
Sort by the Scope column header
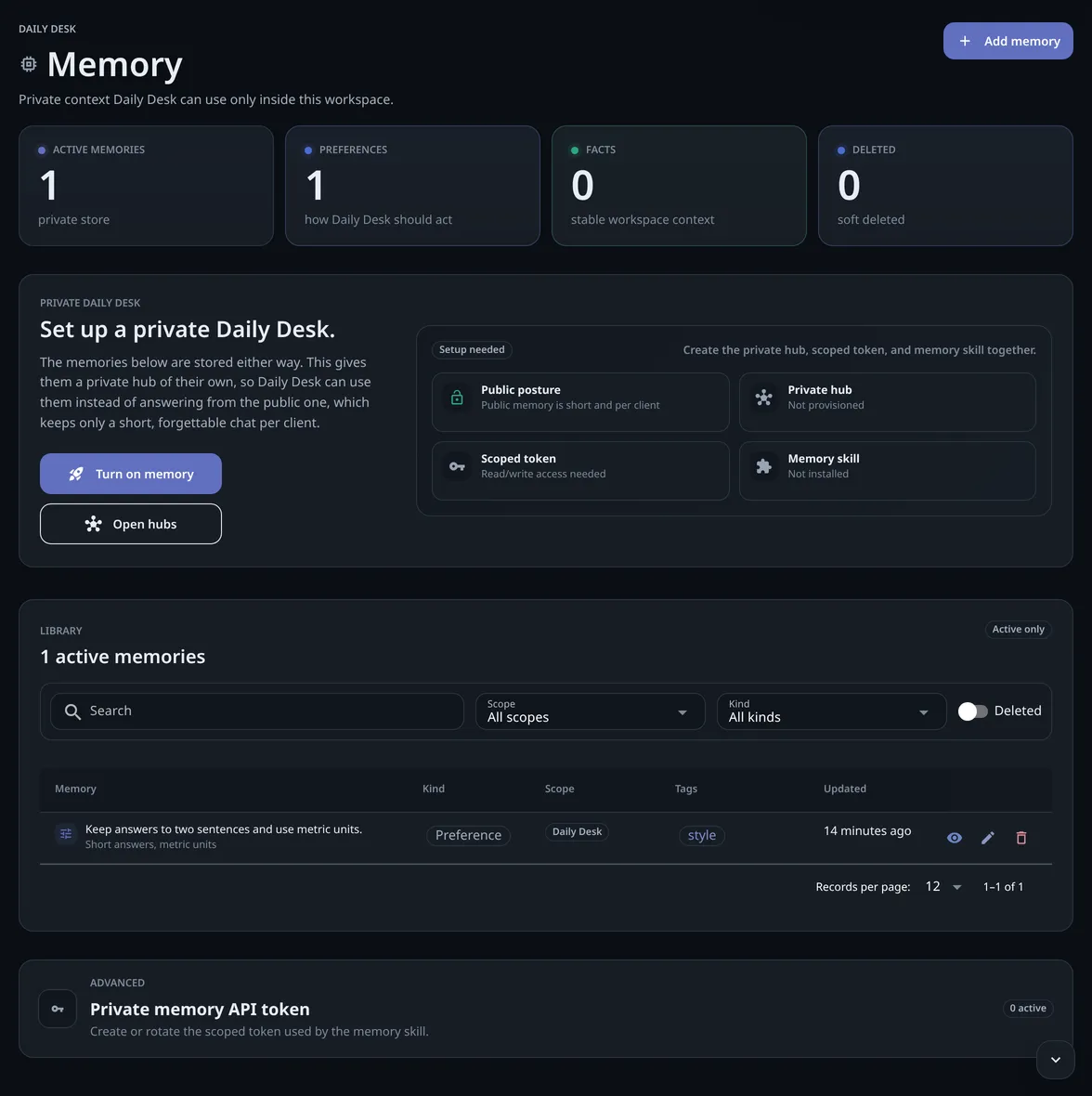click(x=560, y=789)
